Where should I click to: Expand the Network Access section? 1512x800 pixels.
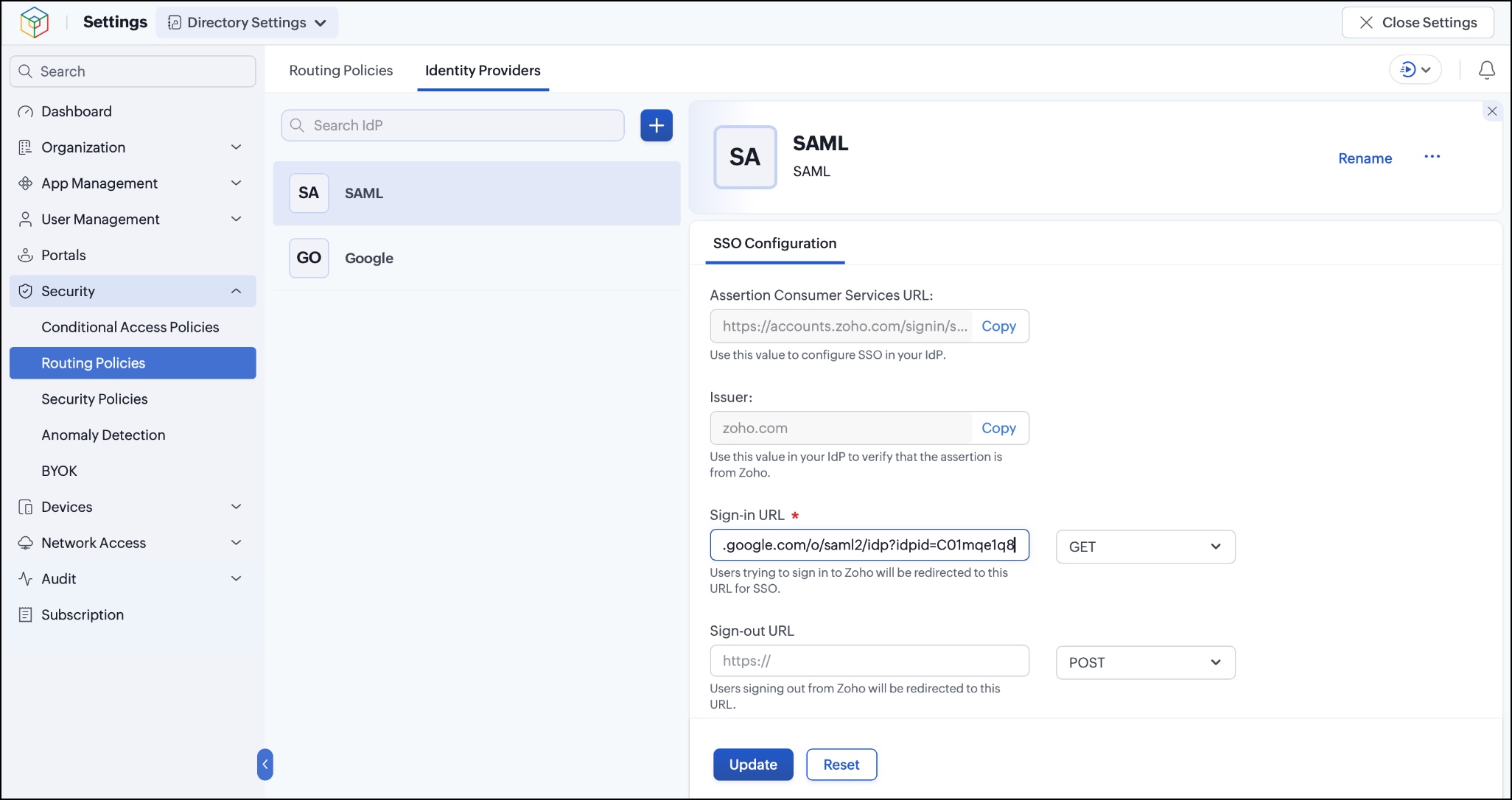coord(237,543)
